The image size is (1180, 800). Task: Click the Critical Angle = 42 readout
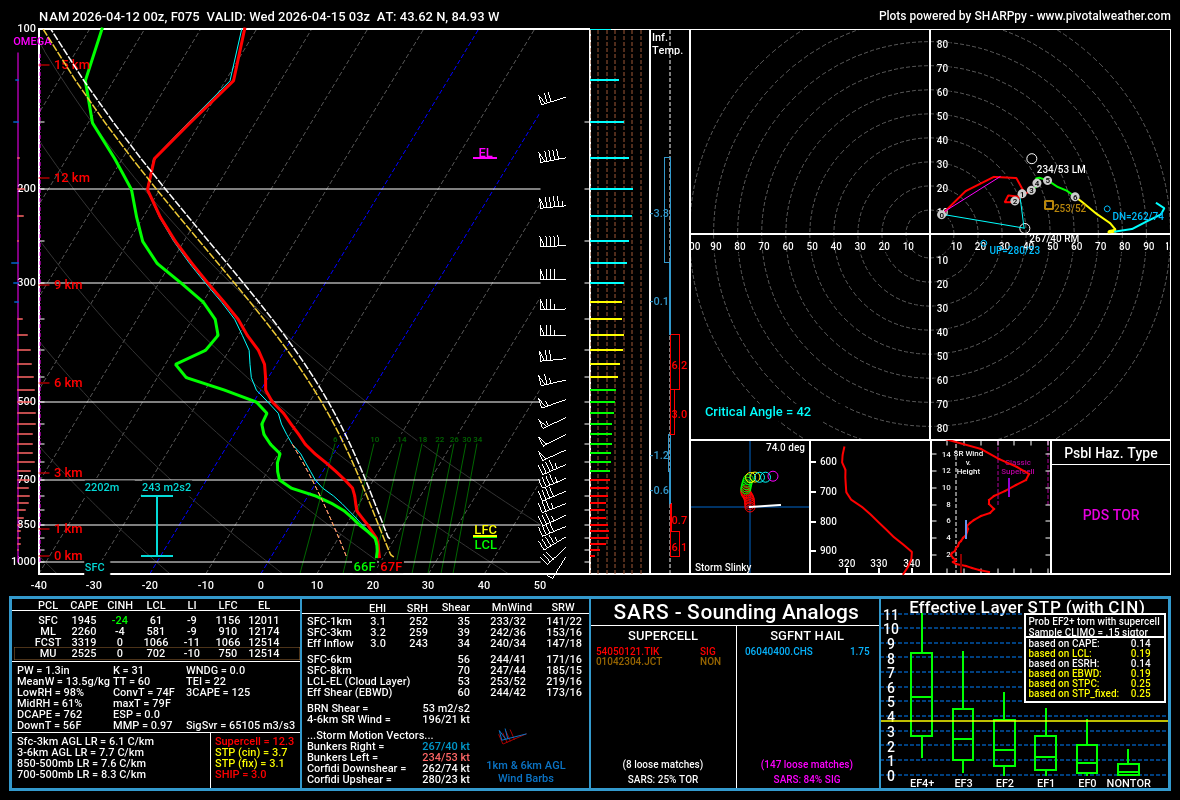(757, 412)
